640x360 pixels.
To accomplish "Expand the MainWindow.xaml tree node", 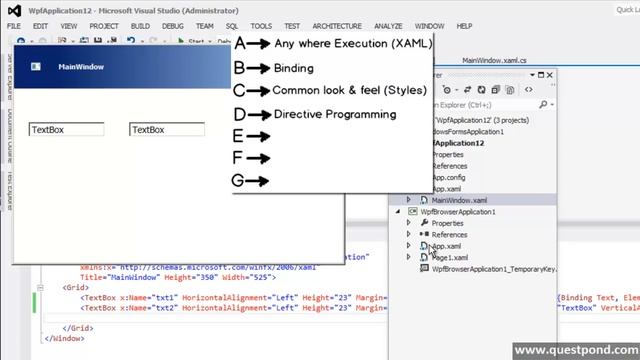I will 408,200.
